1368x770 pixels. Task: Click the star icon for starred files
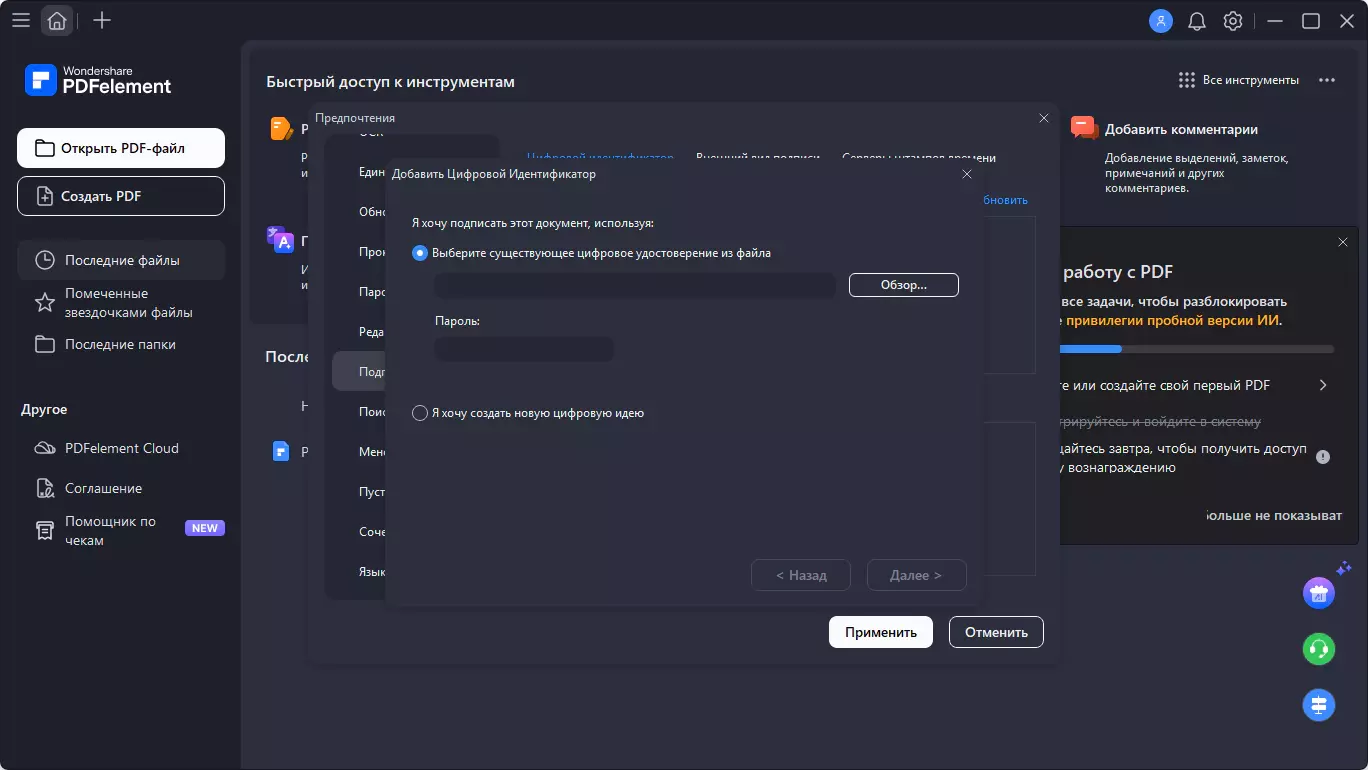(x=45, y=303)
